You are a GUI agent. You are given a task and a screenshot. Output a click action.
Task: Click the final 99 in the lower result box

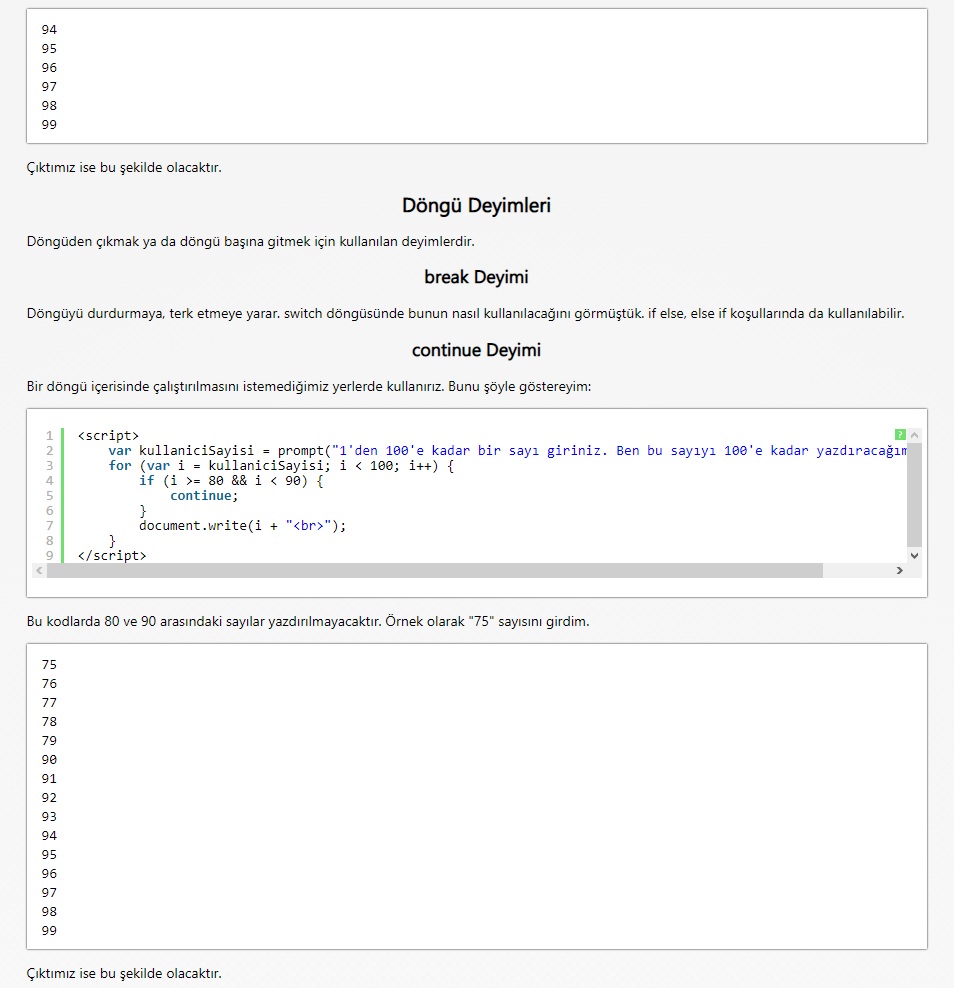(49, 931)
